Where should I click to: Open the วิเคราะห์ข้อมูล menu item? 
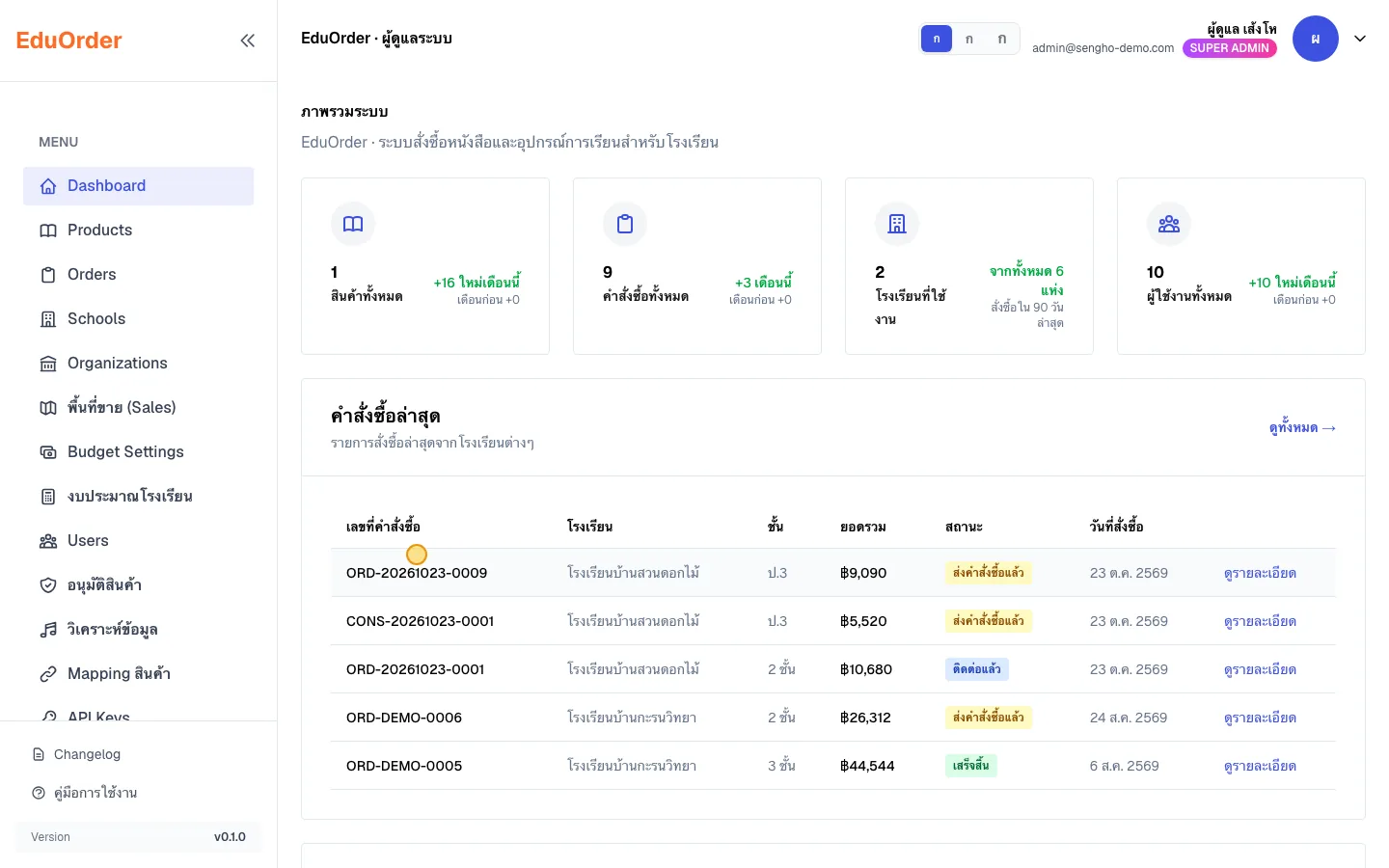point(139,630)
